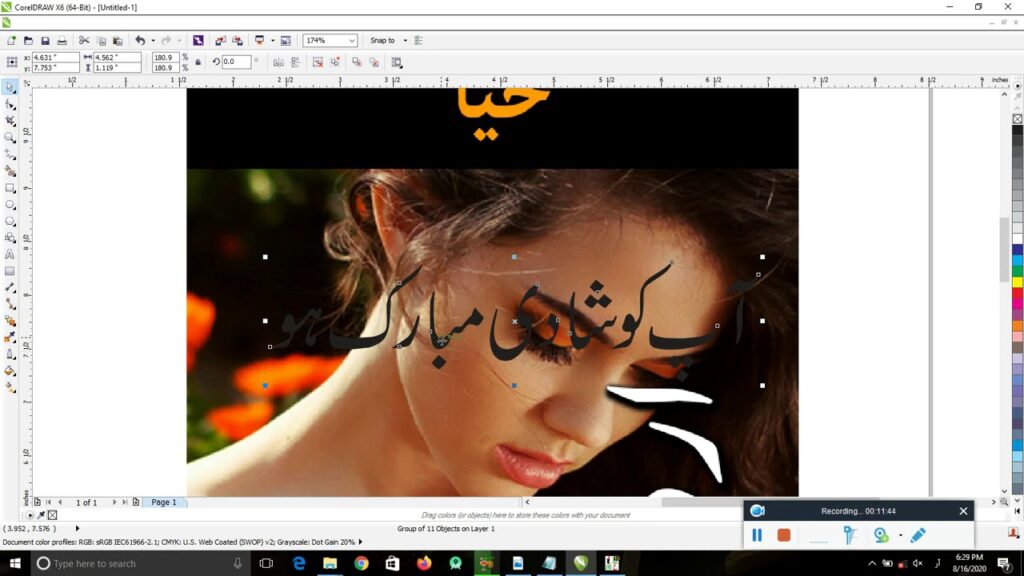This screenshot has width=1024, height=576.
Task: Select the Blend effects tool
Action: click(x=10, y=321)
